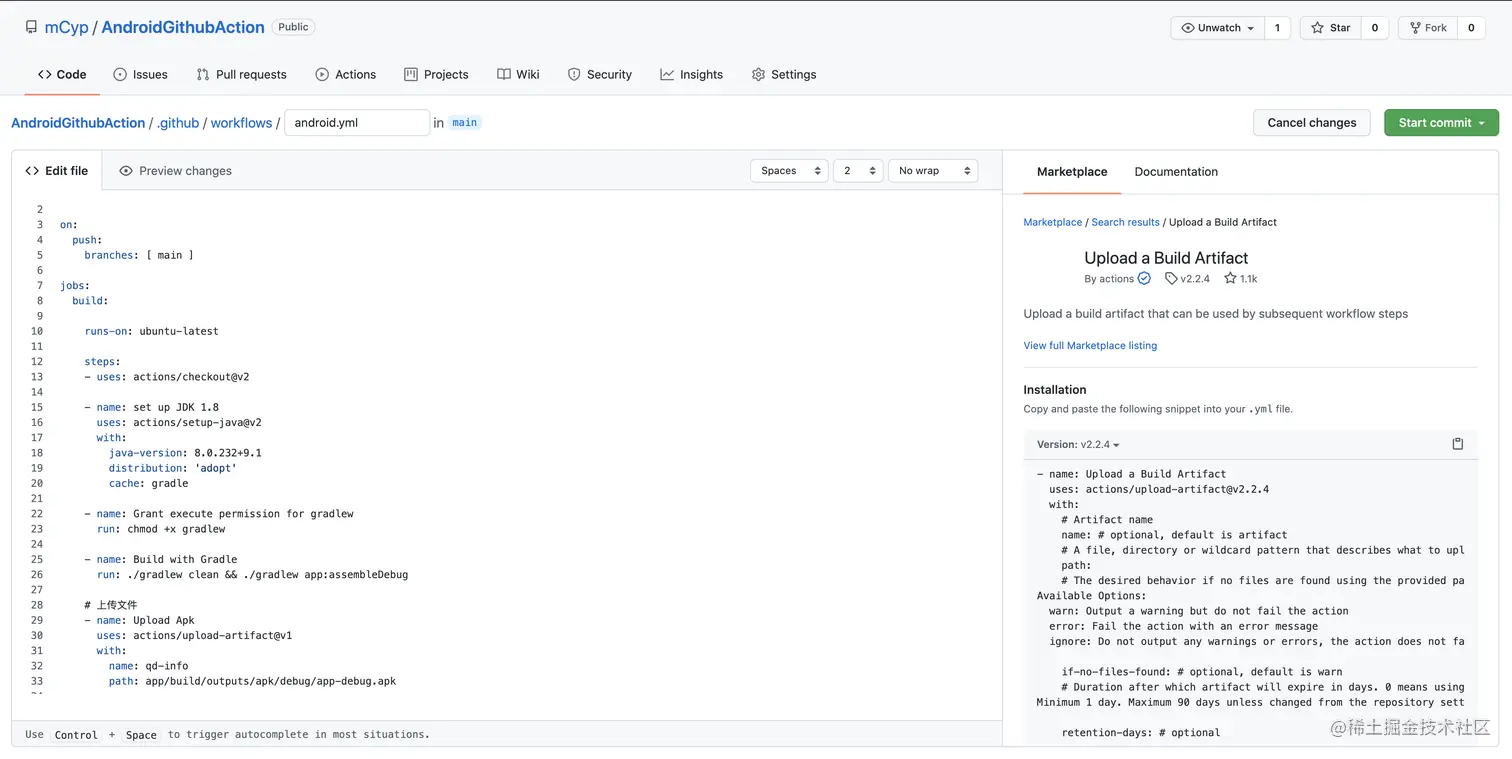This screenshot has height=759, width=1512.
Task: Click Cancel changes button
Action: click(x=1311, y=123)
